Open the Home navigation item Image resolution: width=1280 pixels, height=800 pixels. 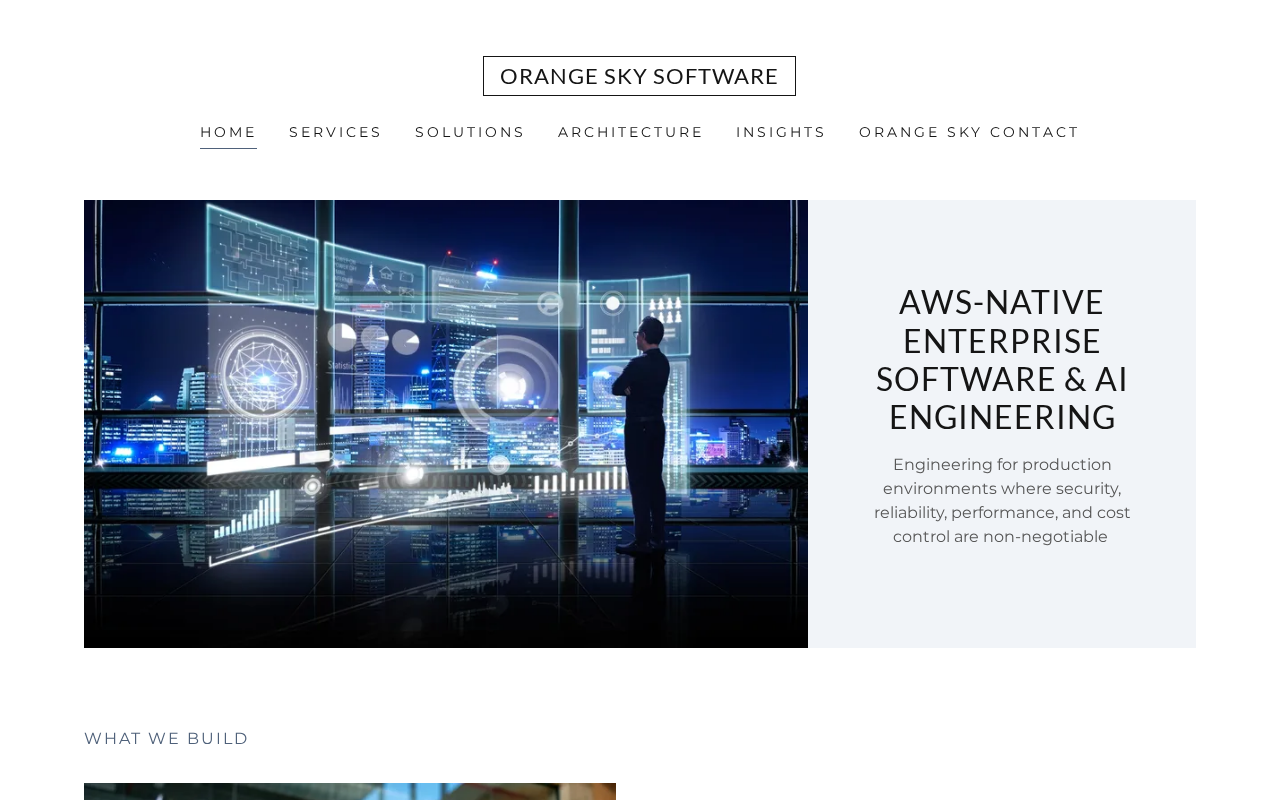[228, 132]
